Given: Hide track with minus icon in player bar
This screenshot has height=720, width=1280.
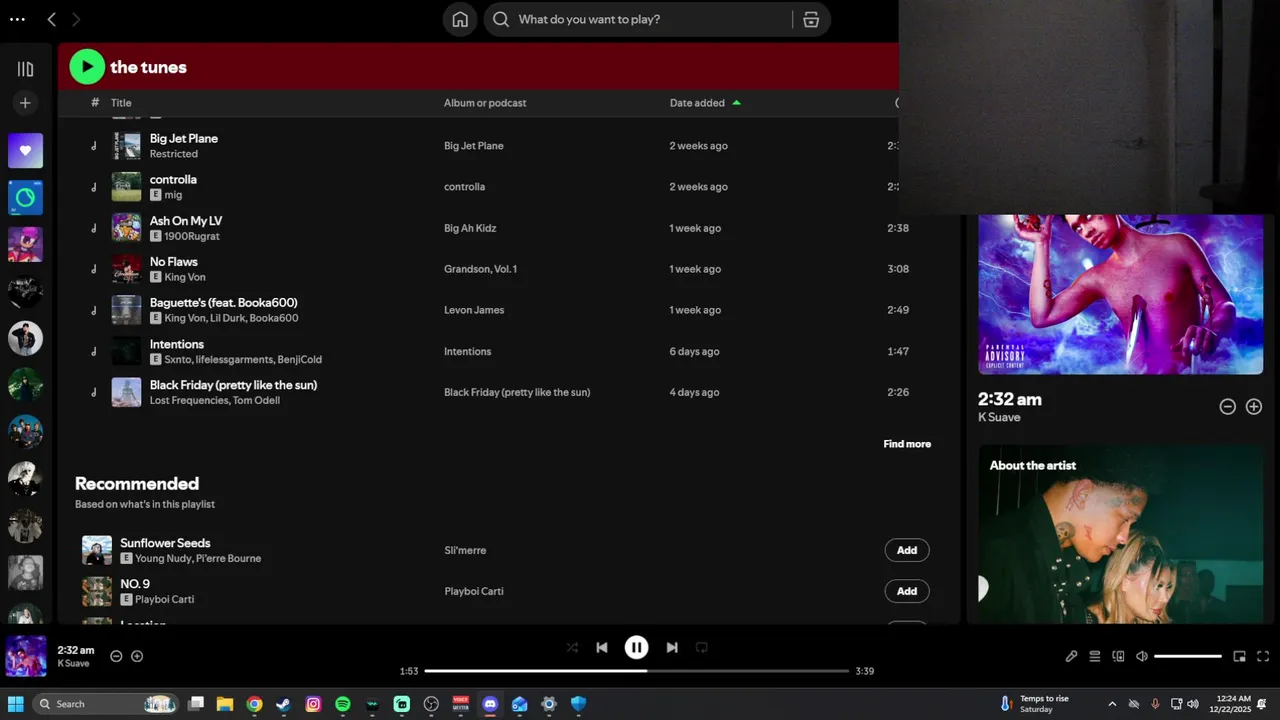Looking at the screenshot, I should (116, 656).
